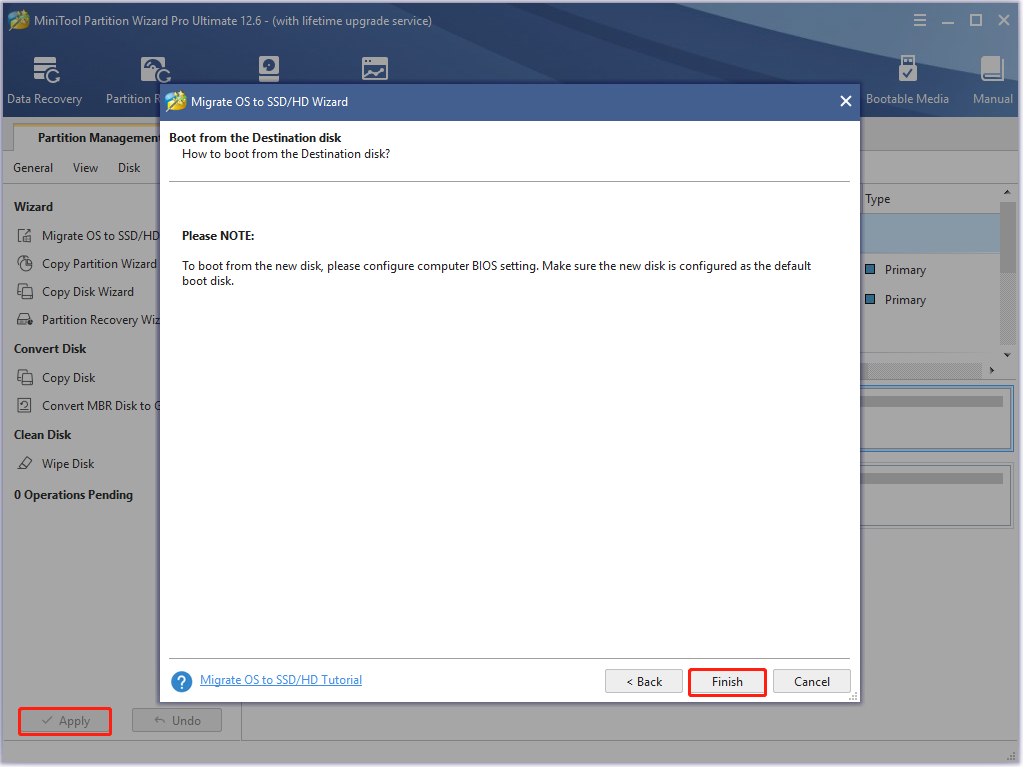Select Convert MBR Disk to GPT option
The image size is (1028, 771).
coord(102,408)
